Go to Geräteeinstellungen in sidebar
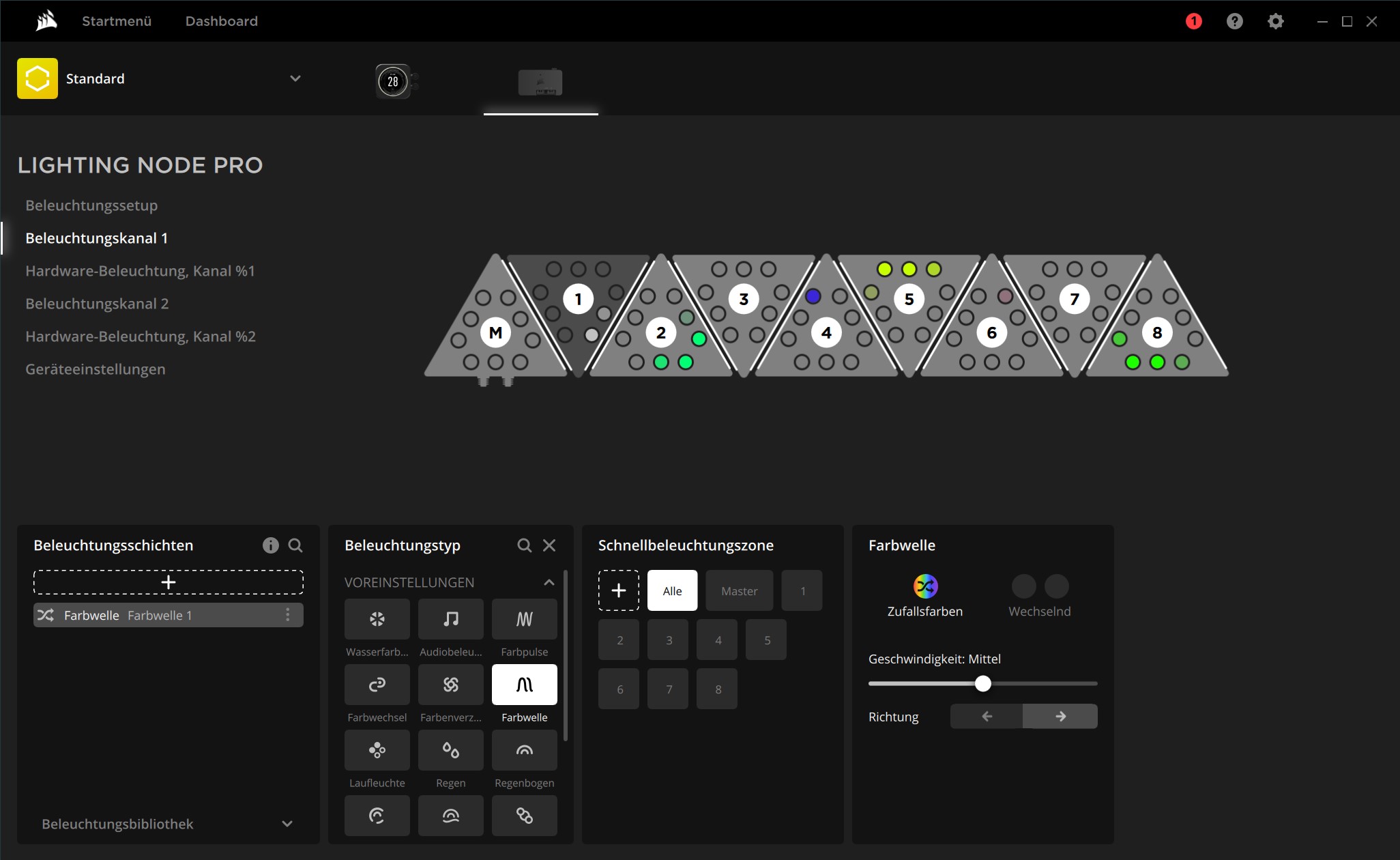 pos(96,369)
